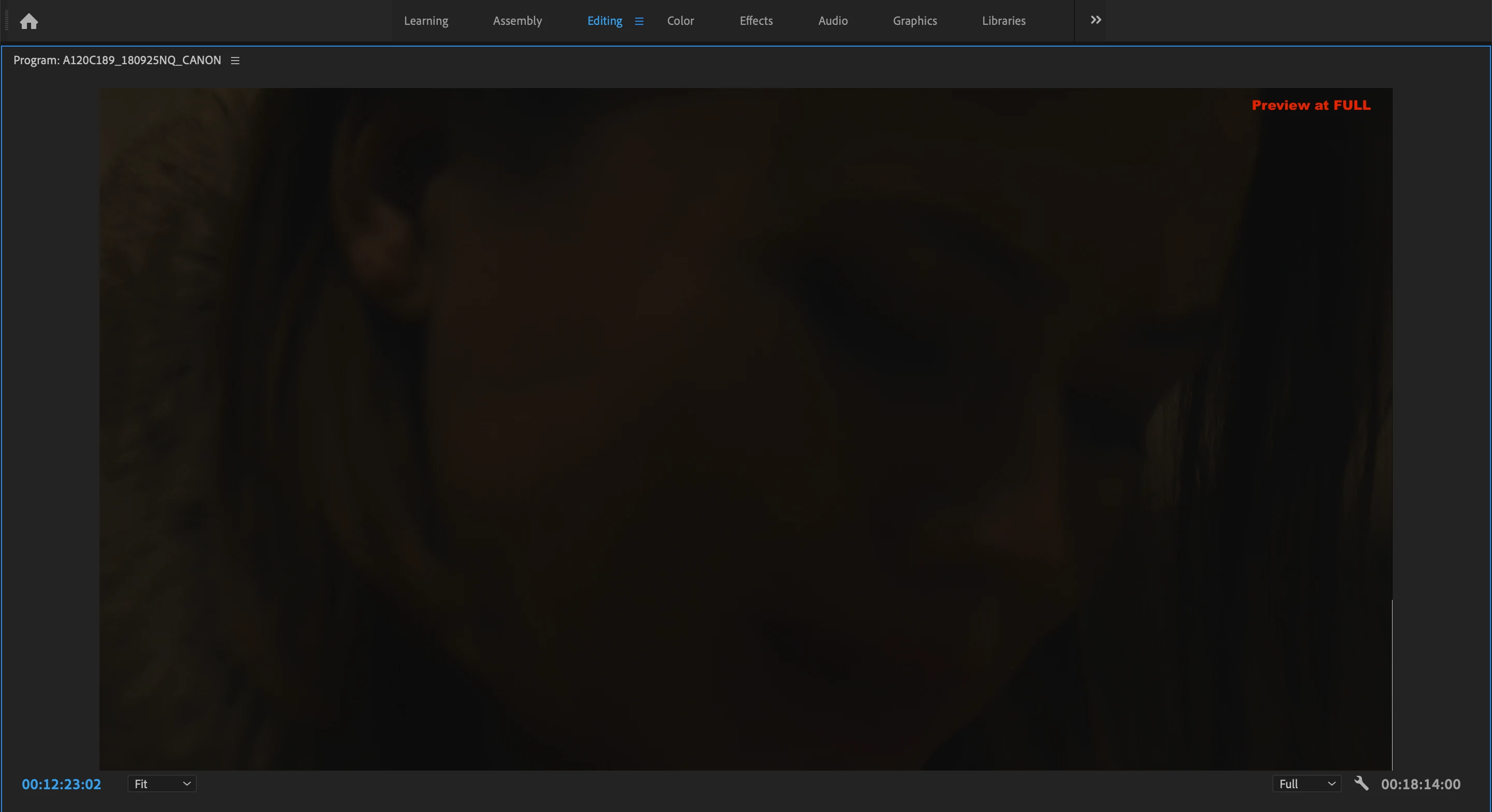Open the Audio workspace
The image size is (1492, 812).
click(x=833, y=21)
